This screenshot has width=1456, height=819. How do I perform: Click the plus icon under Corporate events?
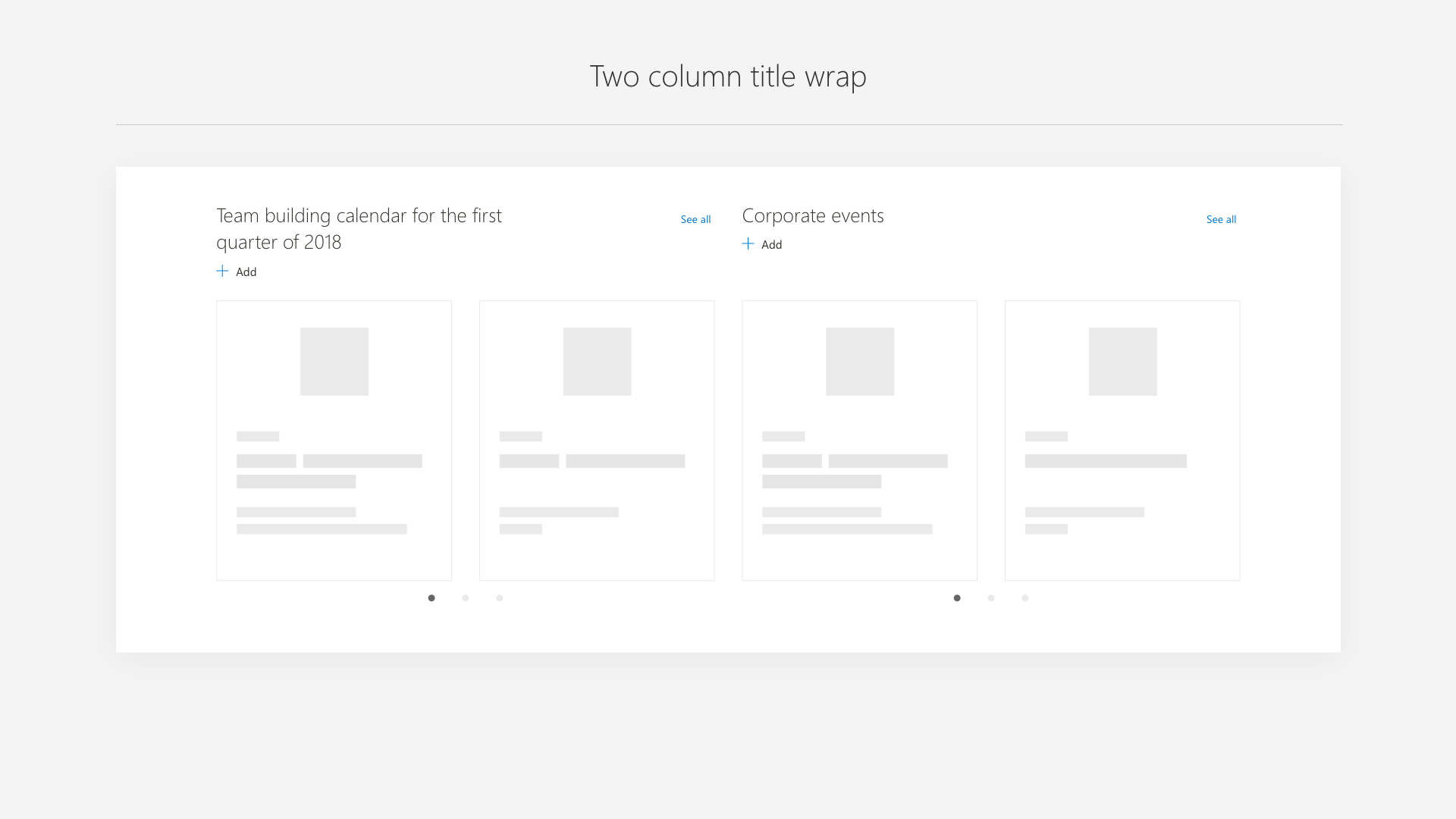click(748, 243)
